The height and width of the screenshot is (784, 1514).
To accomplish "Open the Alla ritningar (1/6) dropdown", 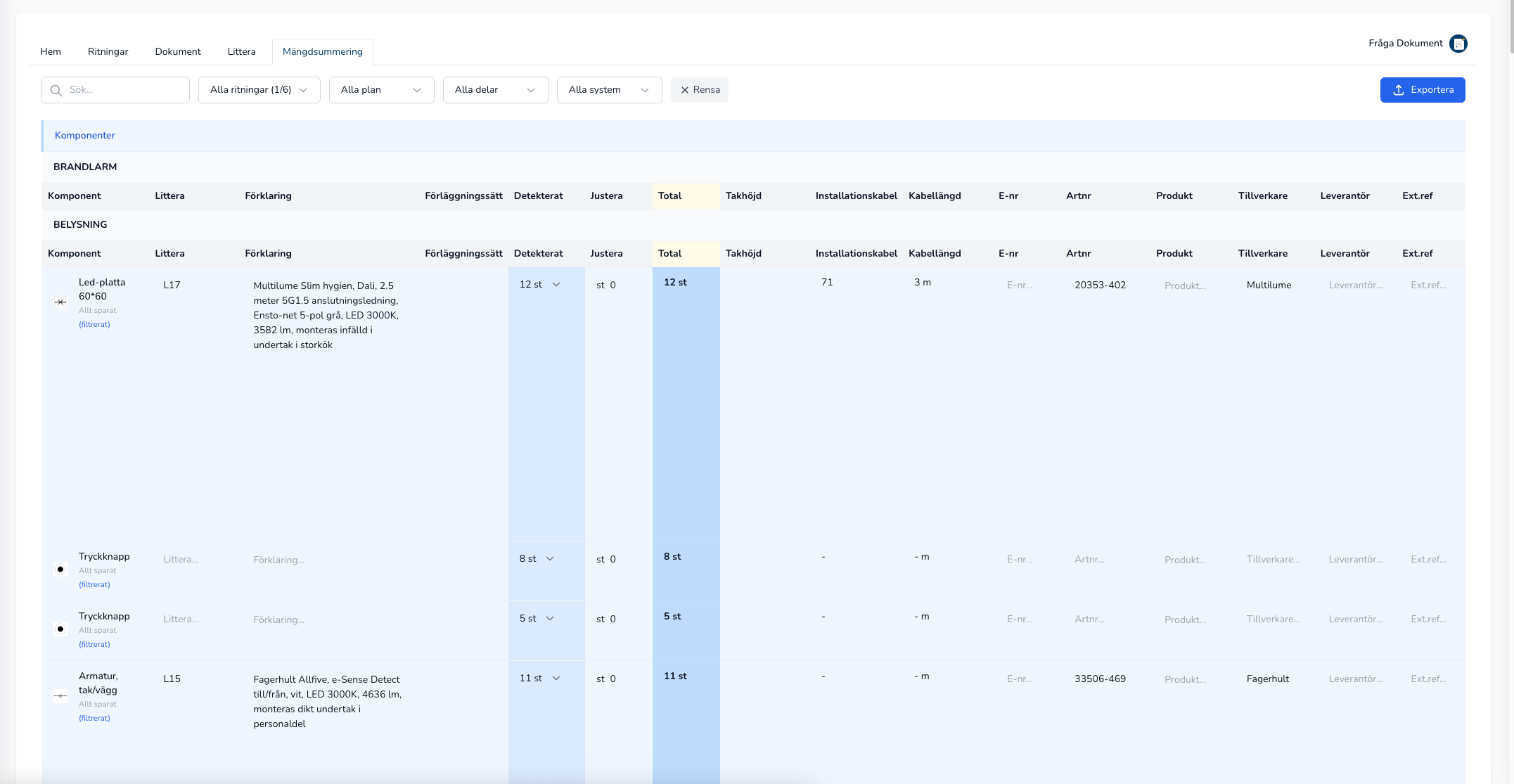I will 259,90.
